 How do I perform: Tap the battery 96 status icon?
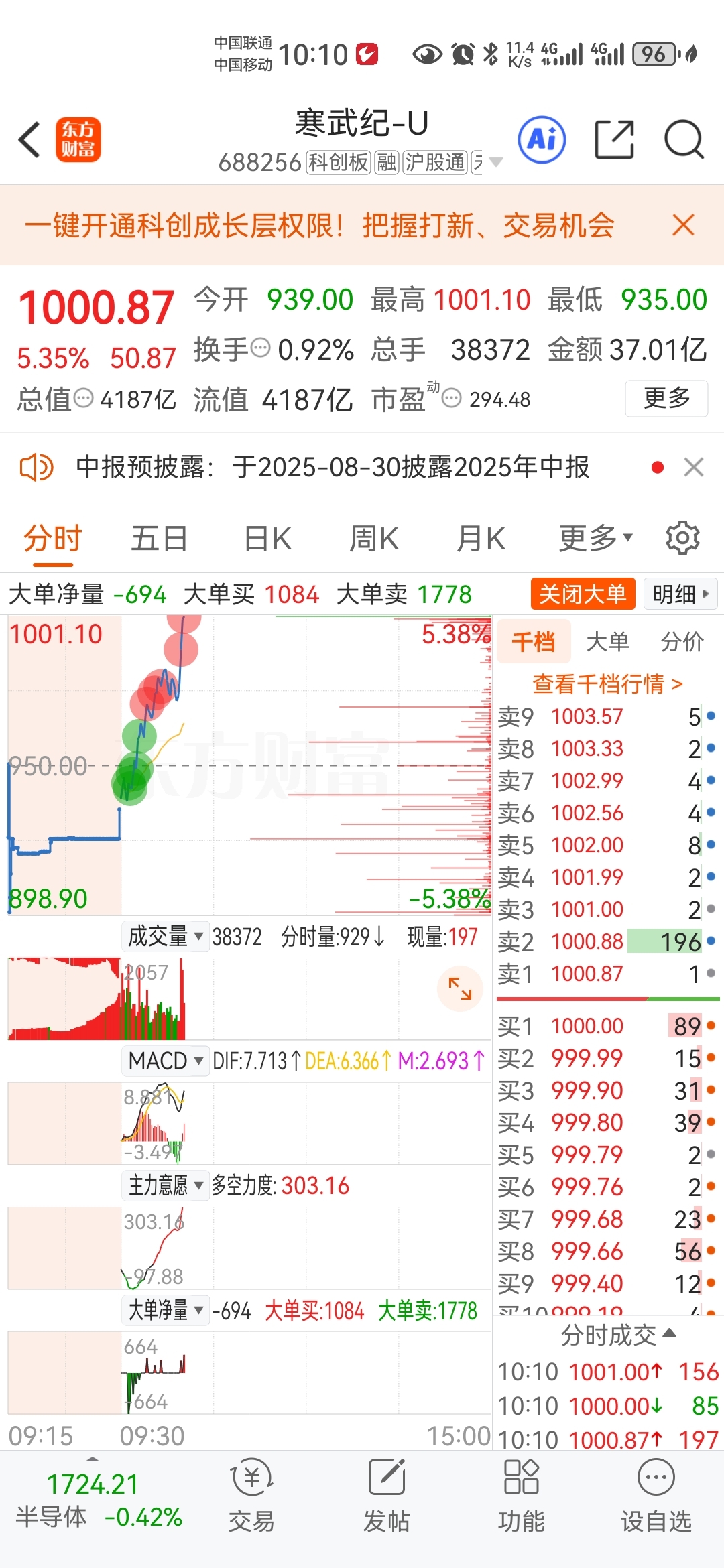click(x=656, y=54)
